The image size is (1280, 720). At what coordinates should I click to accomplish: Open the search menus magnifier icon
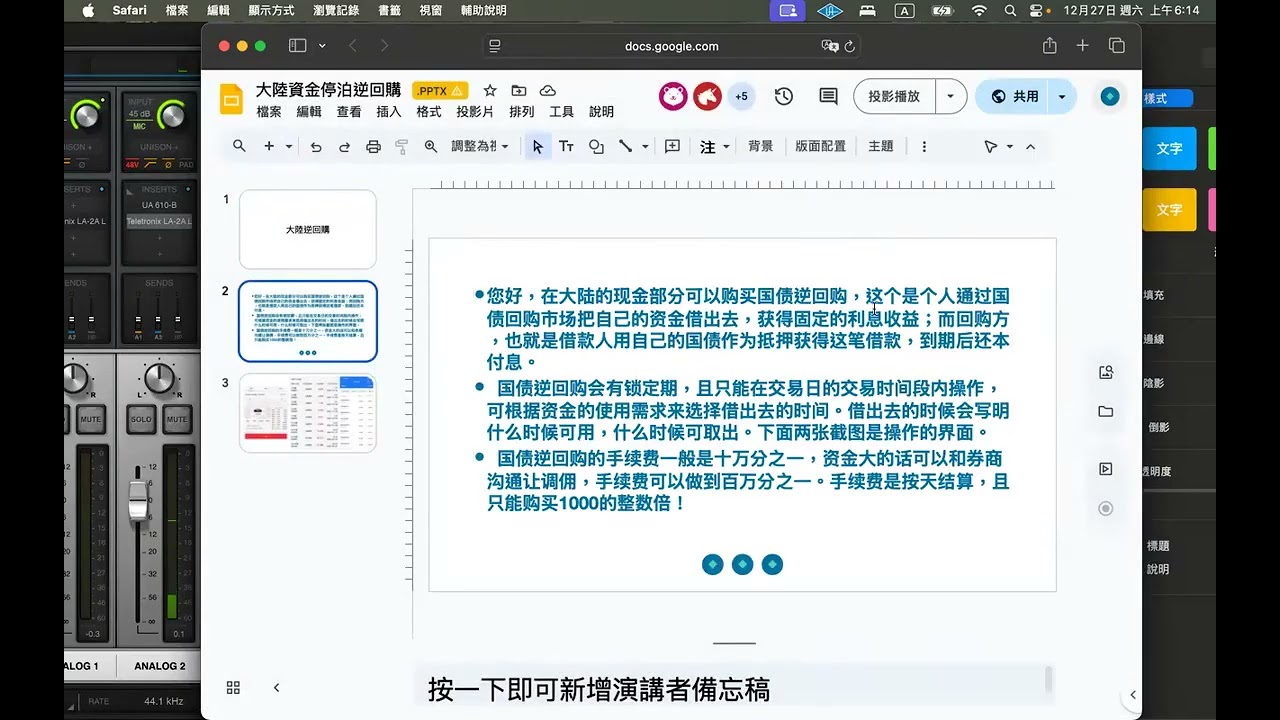pos(239,146)
